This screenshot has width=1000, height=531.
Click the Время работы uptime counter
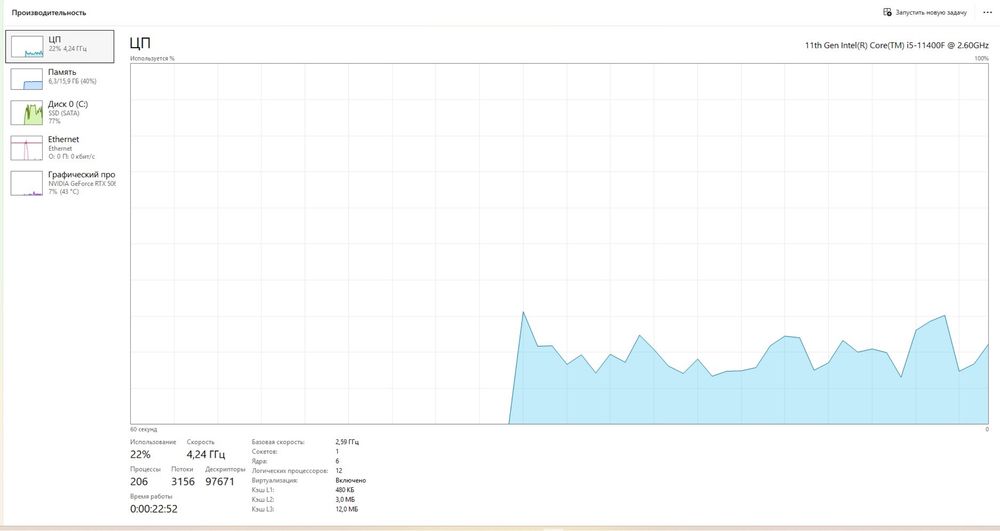(x=154, y=509)
